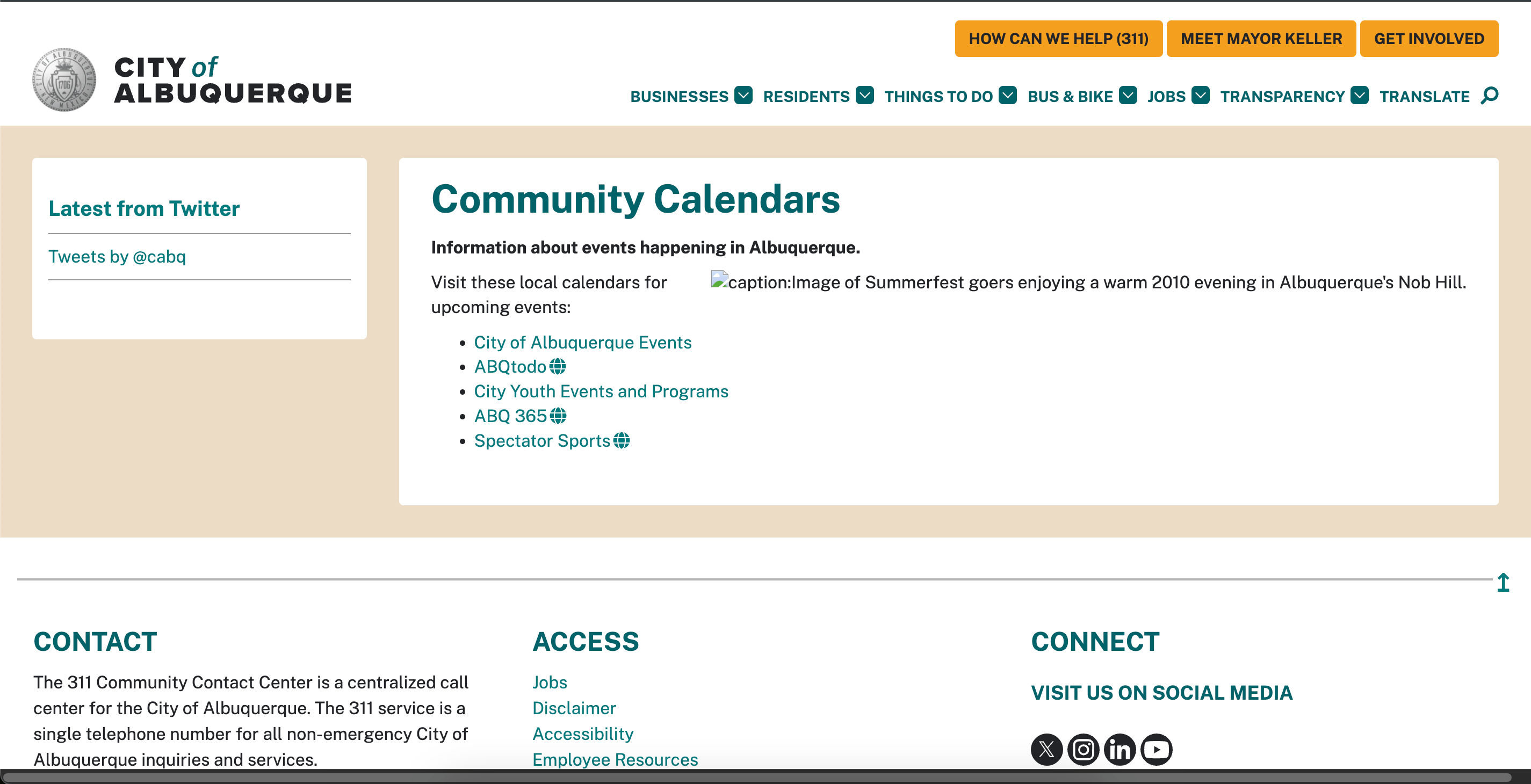
Task: Click the City of Albuquerque seal logo
Action: [x=64, y=79]
